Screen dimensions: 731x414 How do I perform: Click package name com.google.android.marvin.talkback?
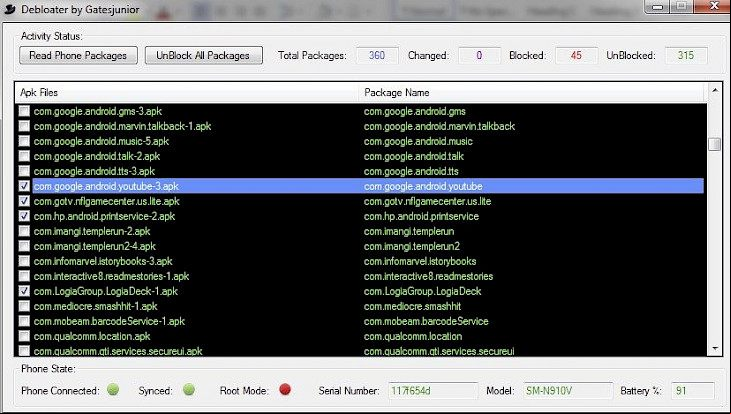[x=439, y=126]
